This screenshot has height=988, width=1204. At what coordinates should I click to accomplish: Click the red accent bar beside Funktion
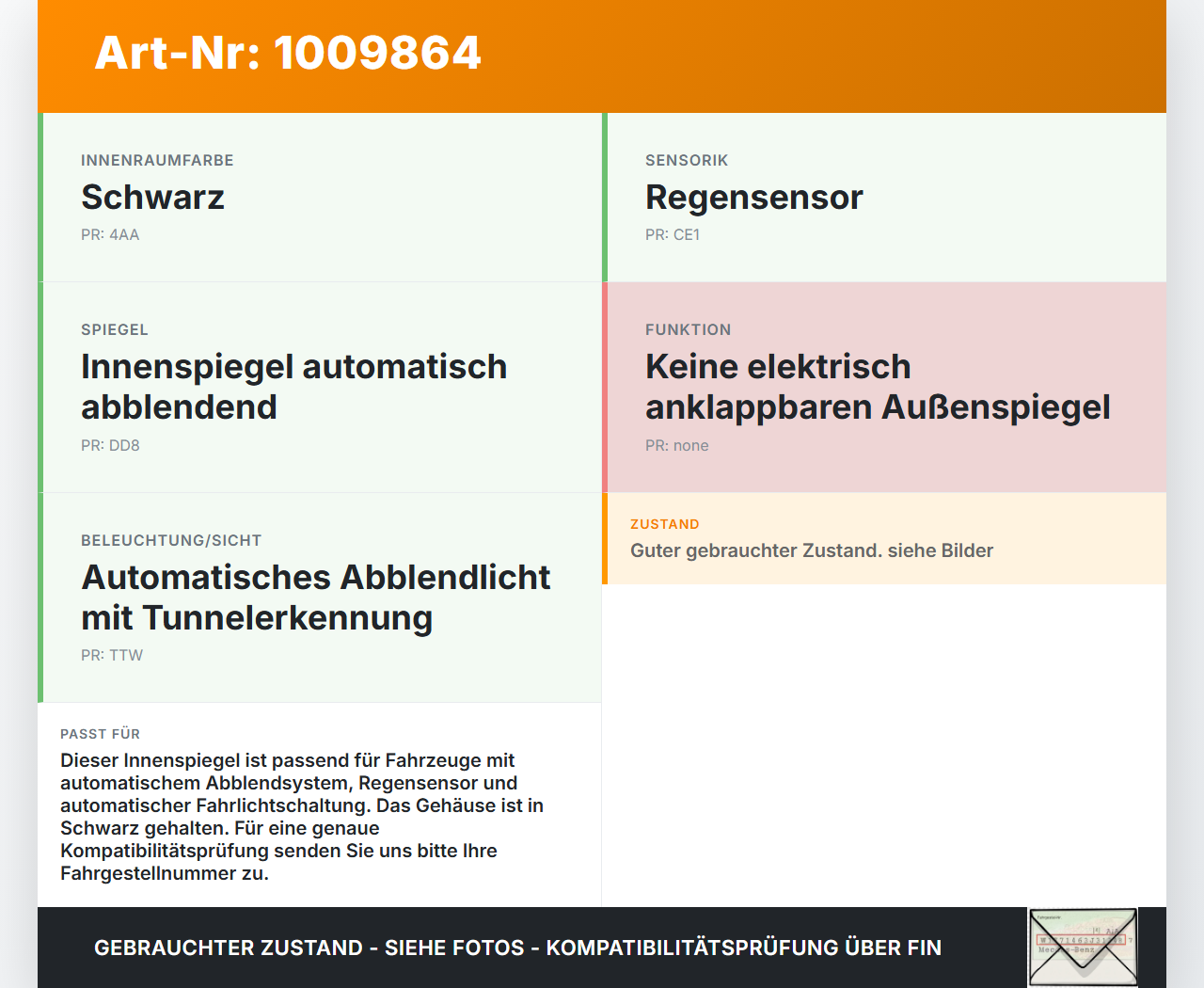pos(606,386)
